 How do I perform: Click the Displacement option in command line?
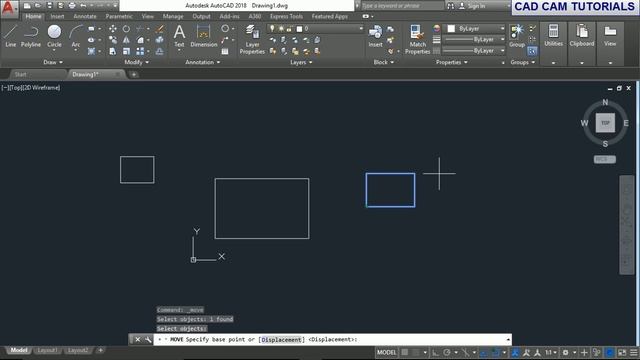tap(281, 340)
